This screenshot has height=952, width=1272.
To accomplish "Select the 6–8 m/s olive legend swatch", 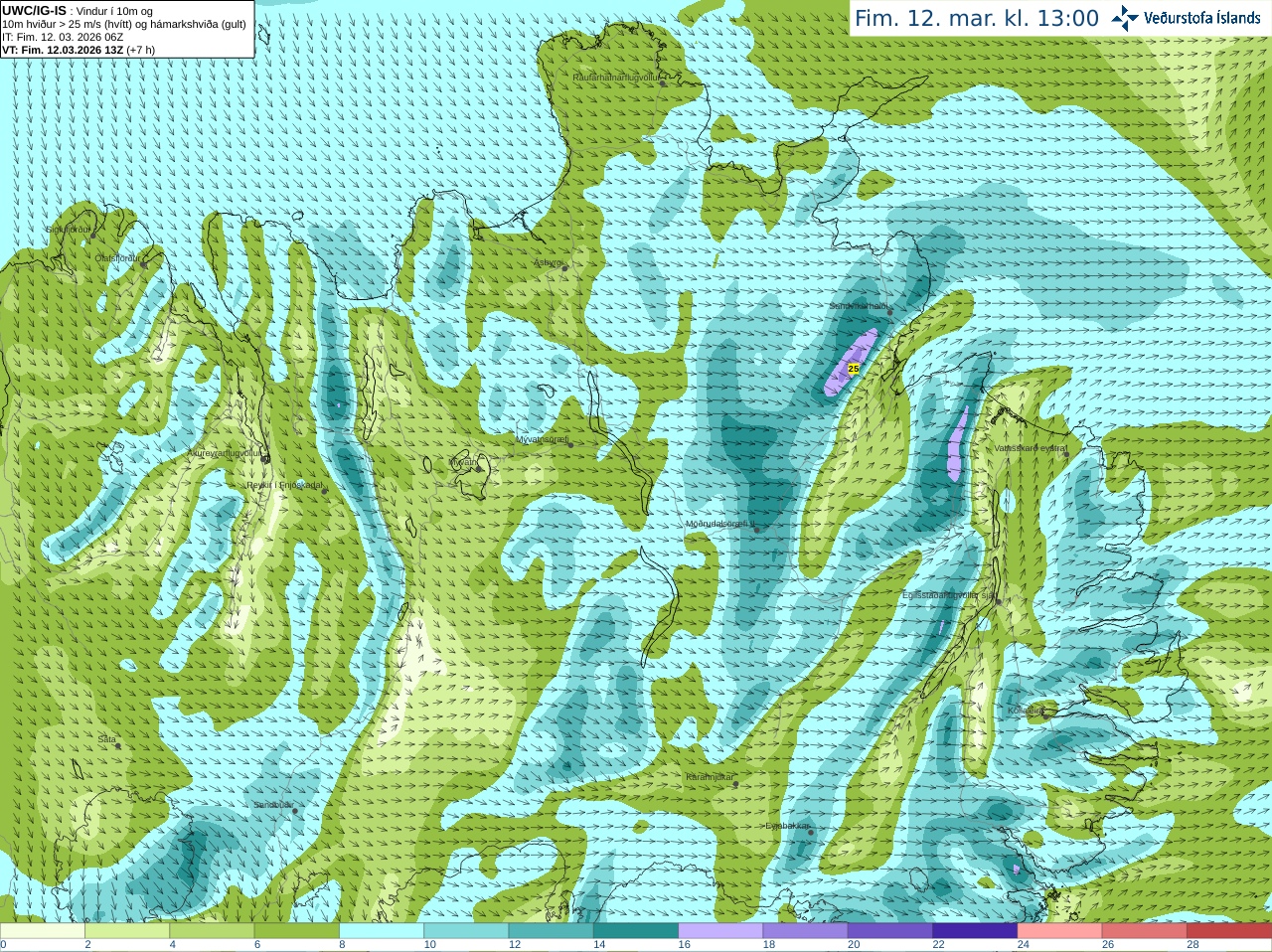I will pyautogui.click(x=297, y=931).
